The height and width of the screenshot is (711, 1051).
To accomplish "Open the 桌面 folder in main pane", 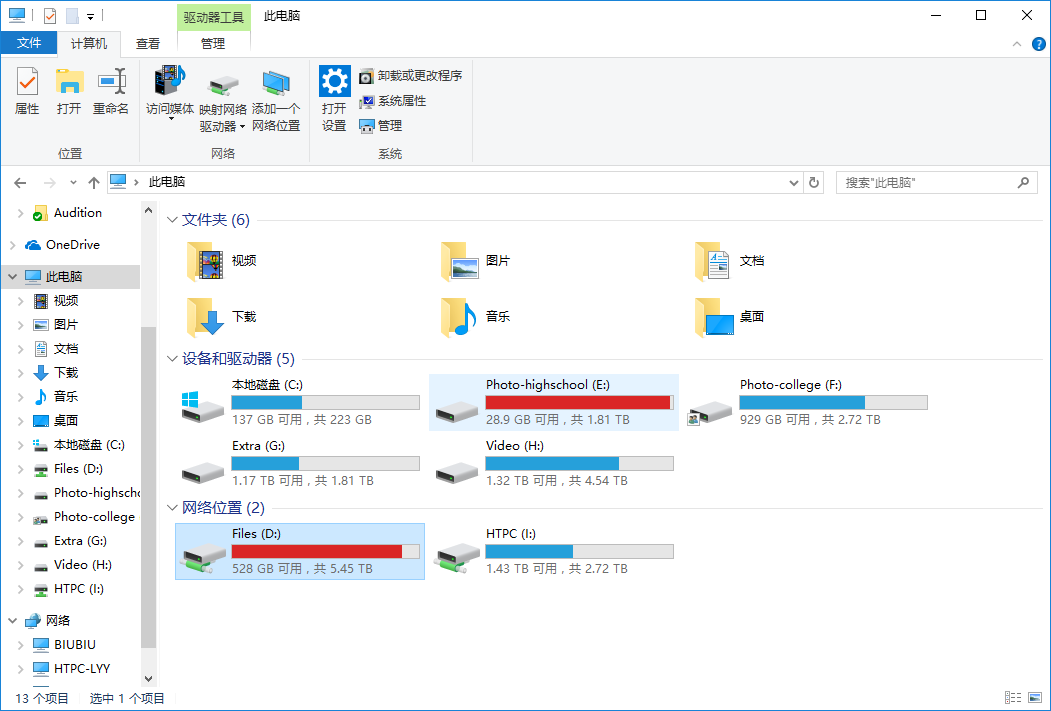I will (x=730, y=316).
